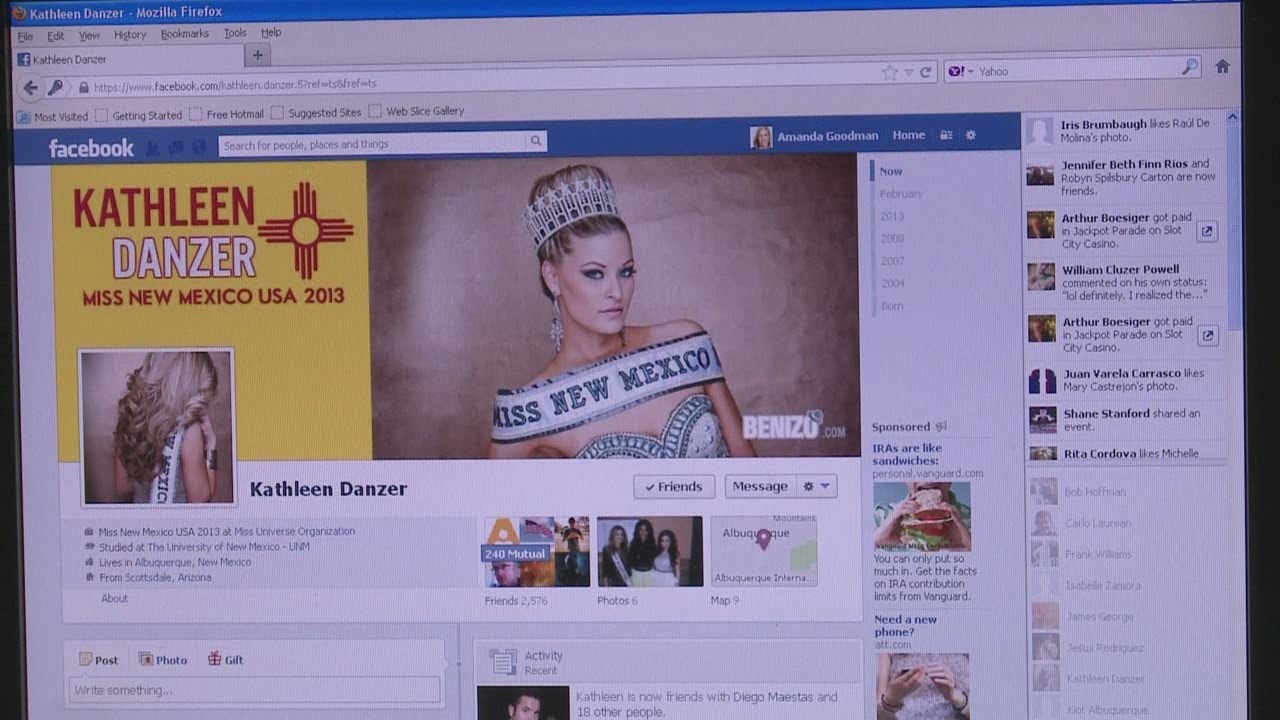Click the Yahoo search magnifier icon
Viewport: 1280px width, 720px height.
point(1189,67)
